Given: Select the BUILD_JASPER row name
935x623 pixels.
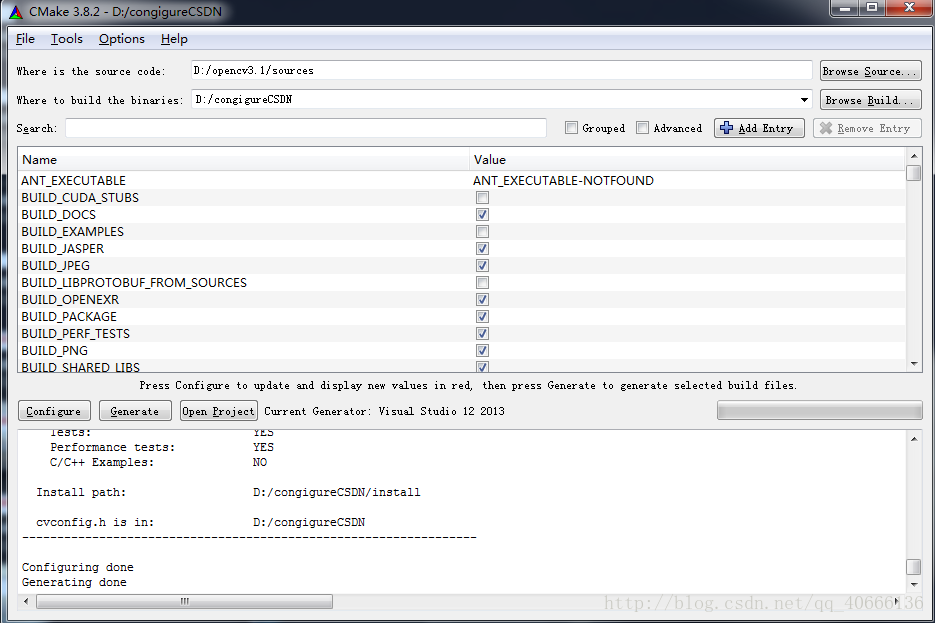Looking at the screenshot, I should point(63,249).
